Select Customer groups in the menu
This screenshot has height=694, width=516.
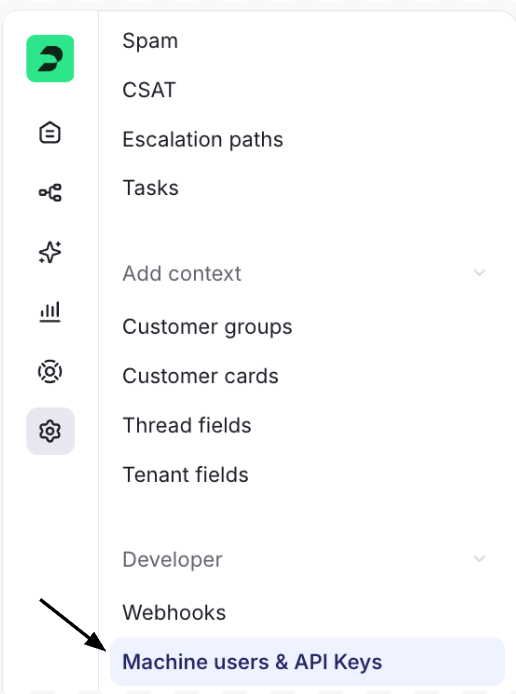coord(207,328)
